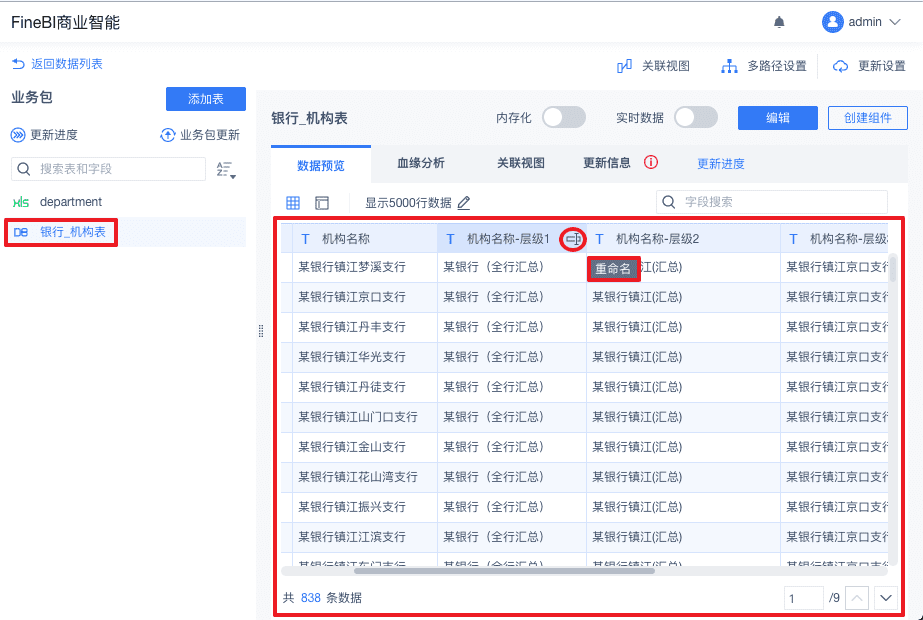Open the admin account dropdown arrow
Screen dimensions: 923x620
tap(895, 22)
